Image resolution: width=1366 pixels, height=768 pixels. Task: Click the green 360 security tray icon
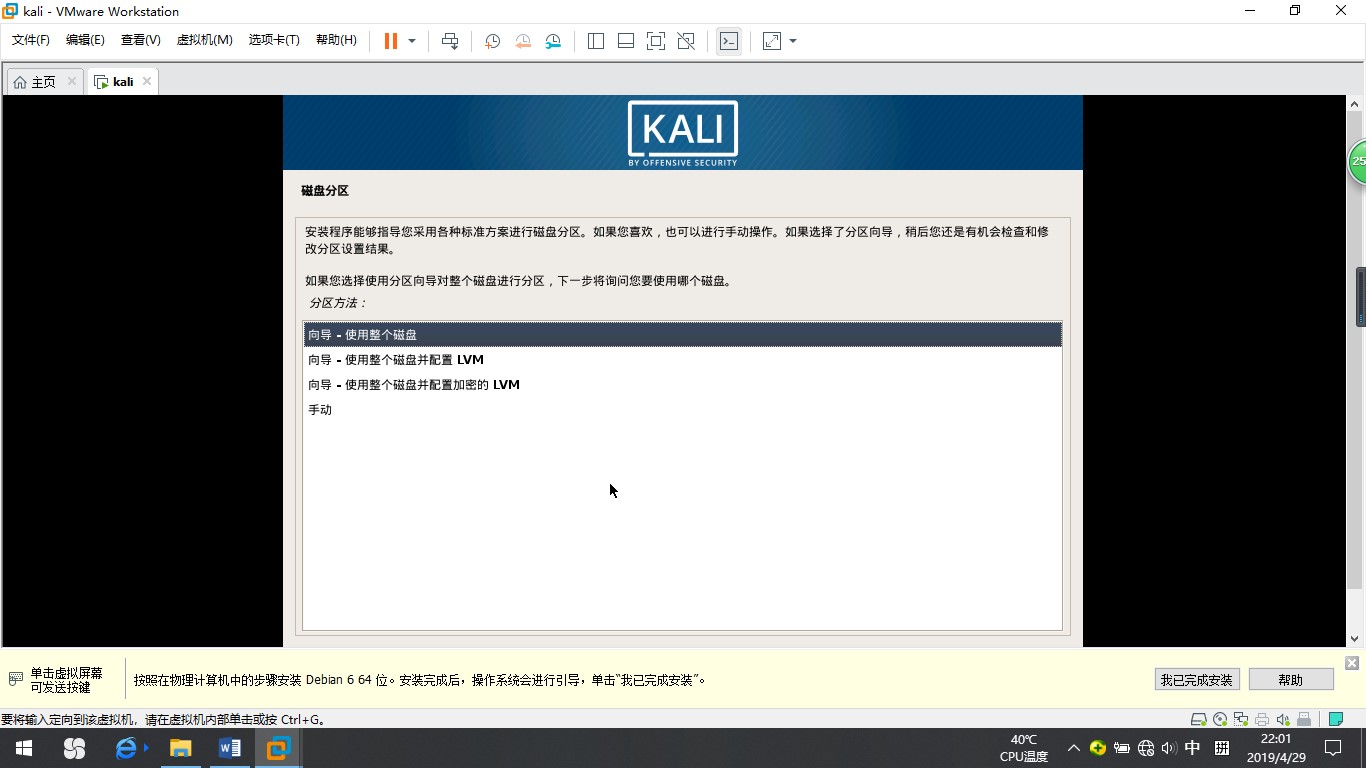(x=1098, y=748)
